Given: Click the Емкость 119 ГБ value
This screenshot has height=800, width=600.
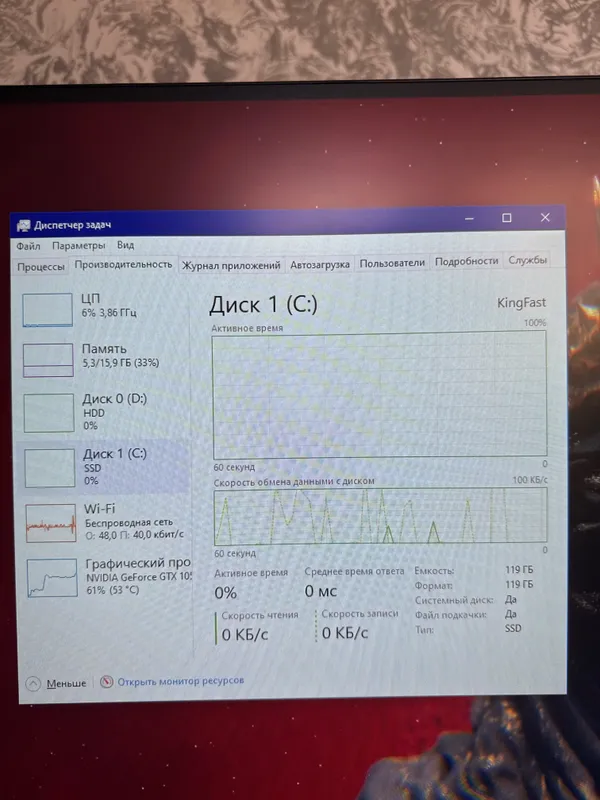Looking at the screenshot, I should click(x=519, y=570).
